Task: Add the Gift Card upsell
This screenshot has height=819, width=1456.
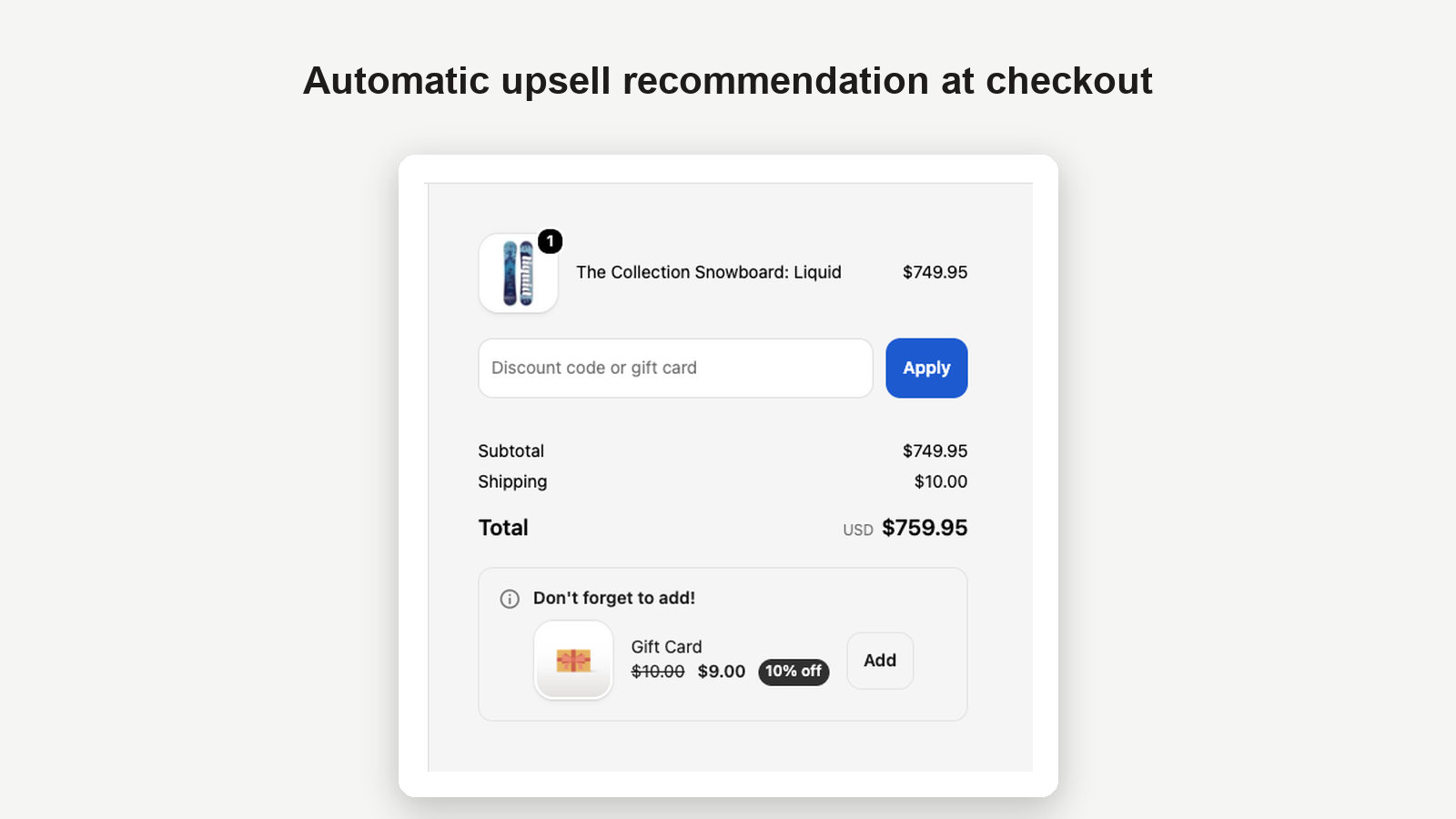Action: click(880, 661)
